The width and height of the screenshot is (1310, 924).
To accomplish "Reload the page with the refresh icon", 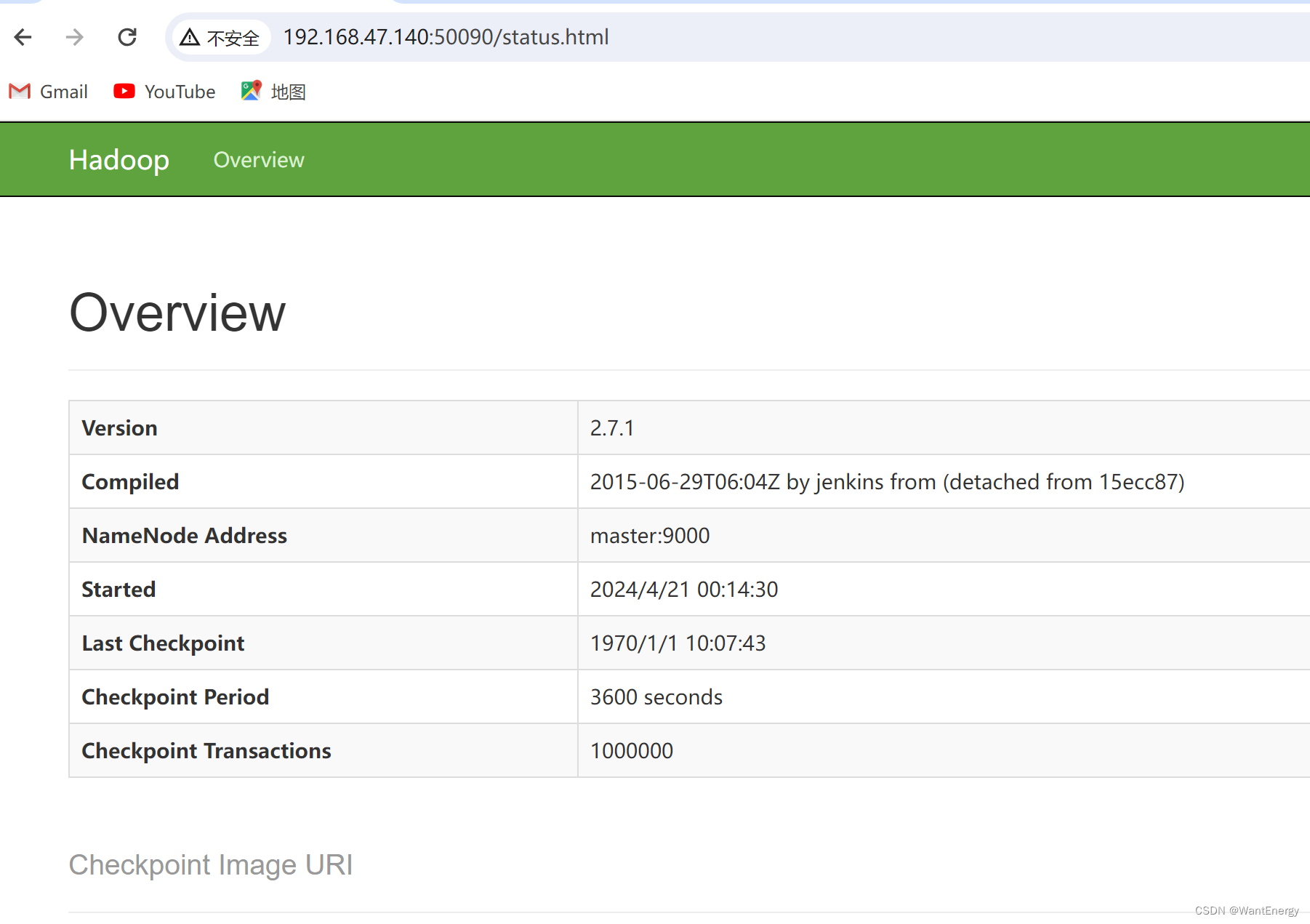I will tap(127, 37).
